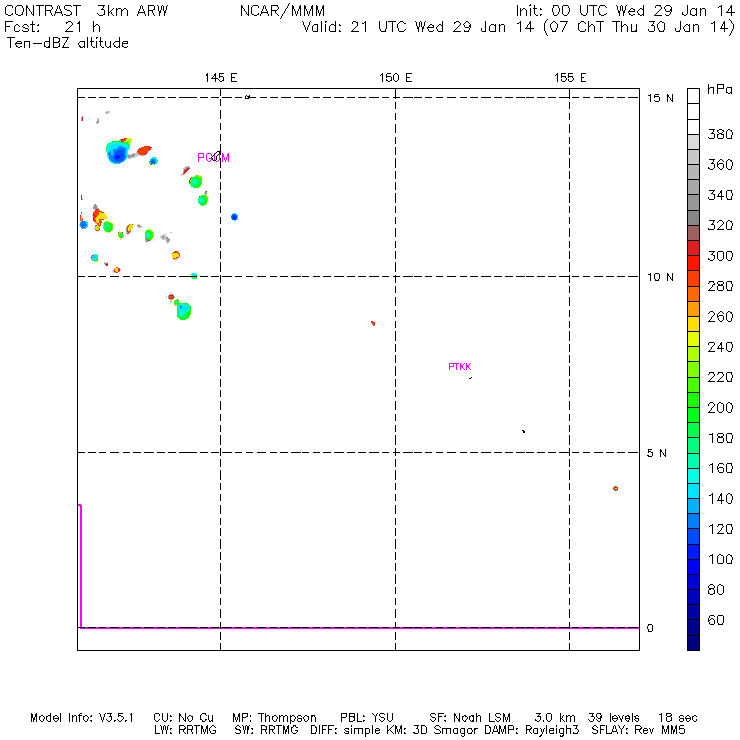Screen dimensions: 740x740
Task: Click the "39 levels" text
Action: [614, 718]
